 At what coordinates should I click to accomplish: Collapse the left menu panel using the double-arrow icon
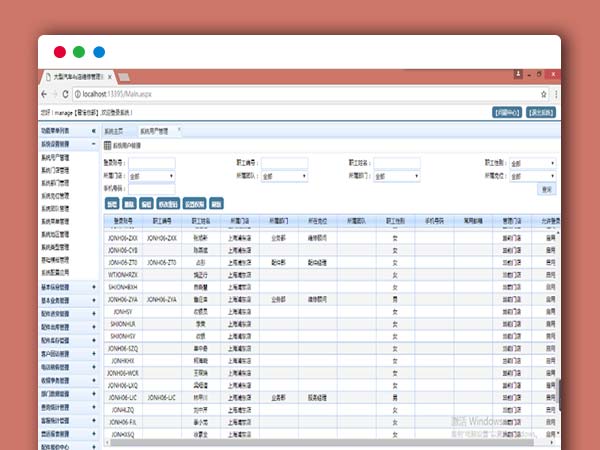click(x=94, y=131)
